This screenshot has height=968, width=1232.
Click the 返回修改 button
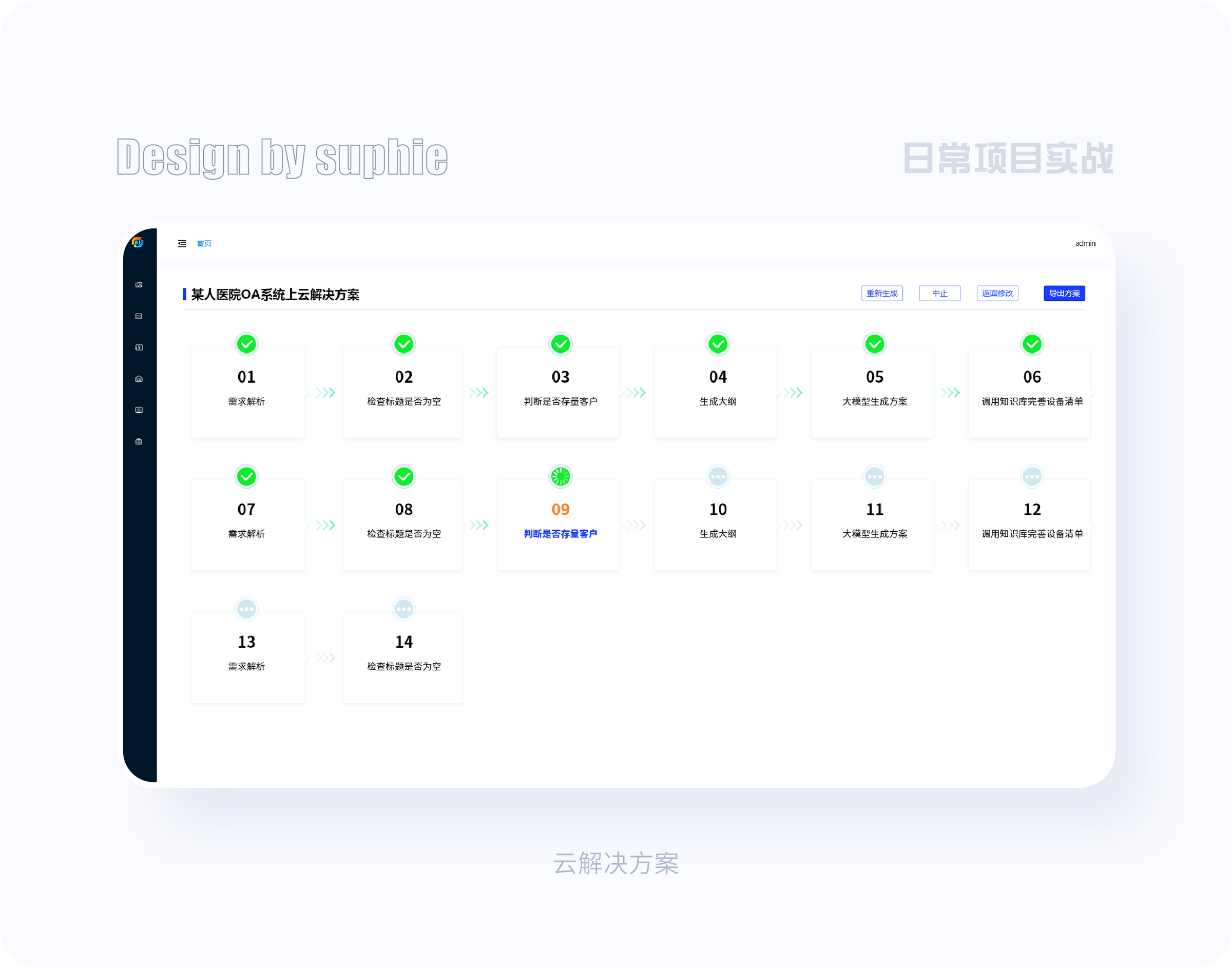(997, 294)
